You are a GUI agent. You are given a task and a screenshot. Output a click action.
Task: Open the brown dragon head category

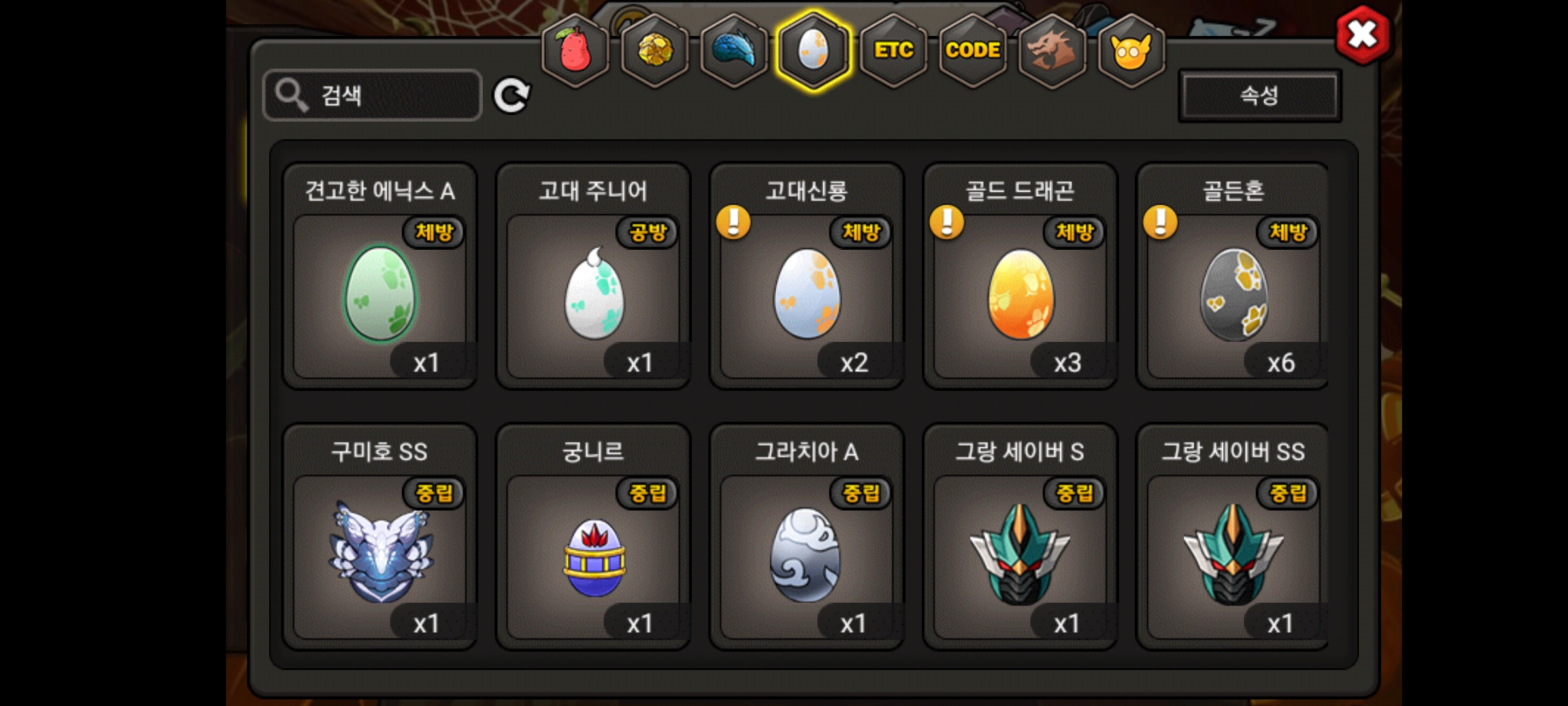point(1052,50)
